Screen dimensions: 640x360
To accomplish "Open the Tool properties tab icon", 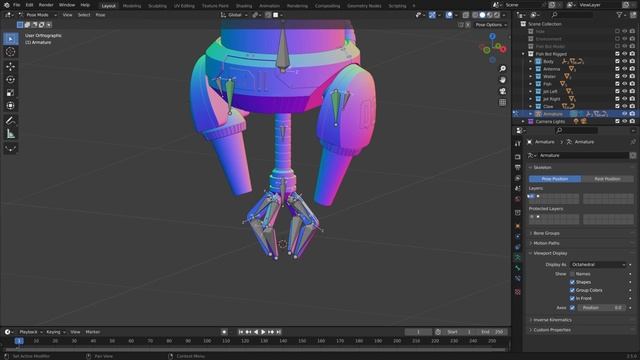I will 518,144.
